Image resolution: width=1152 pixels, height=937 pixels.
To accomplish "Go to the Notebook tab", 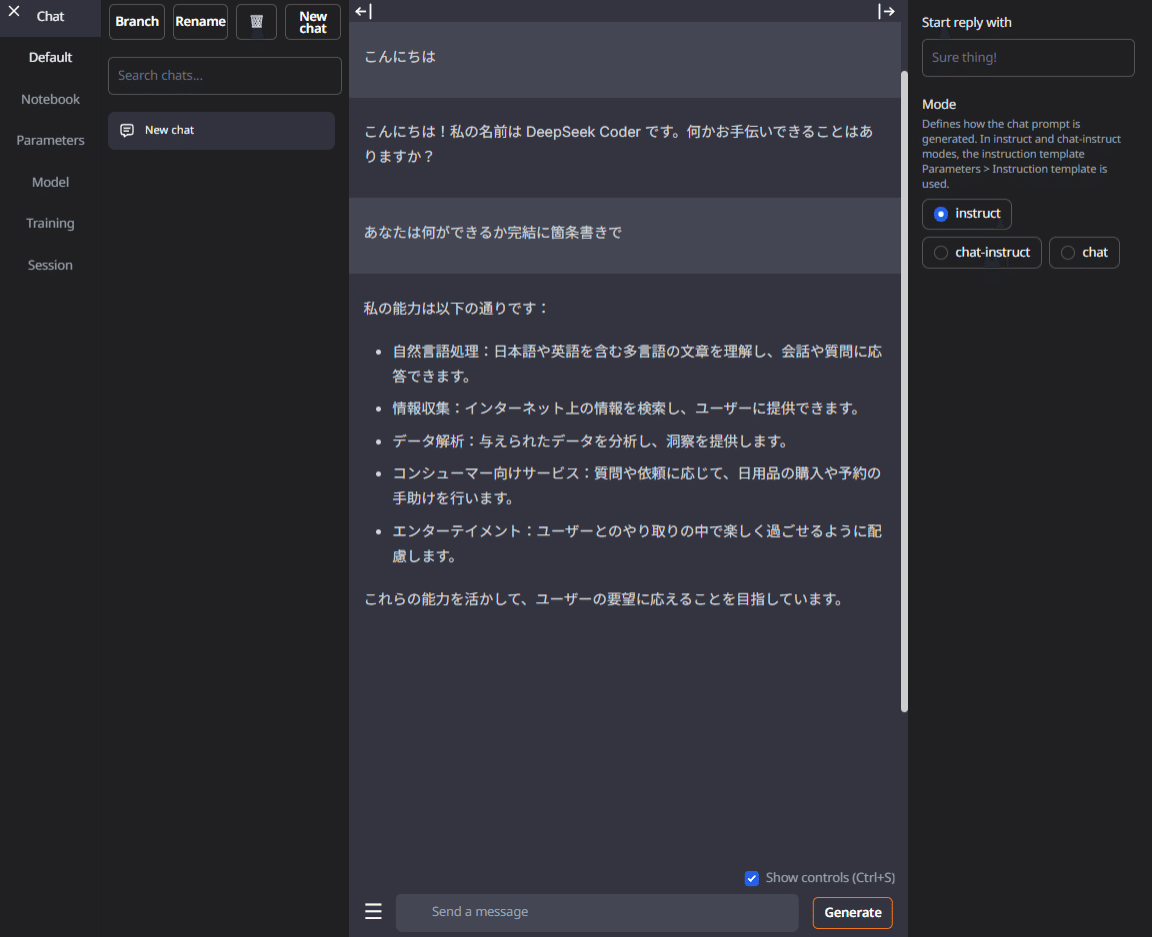I will click(49, 98).
